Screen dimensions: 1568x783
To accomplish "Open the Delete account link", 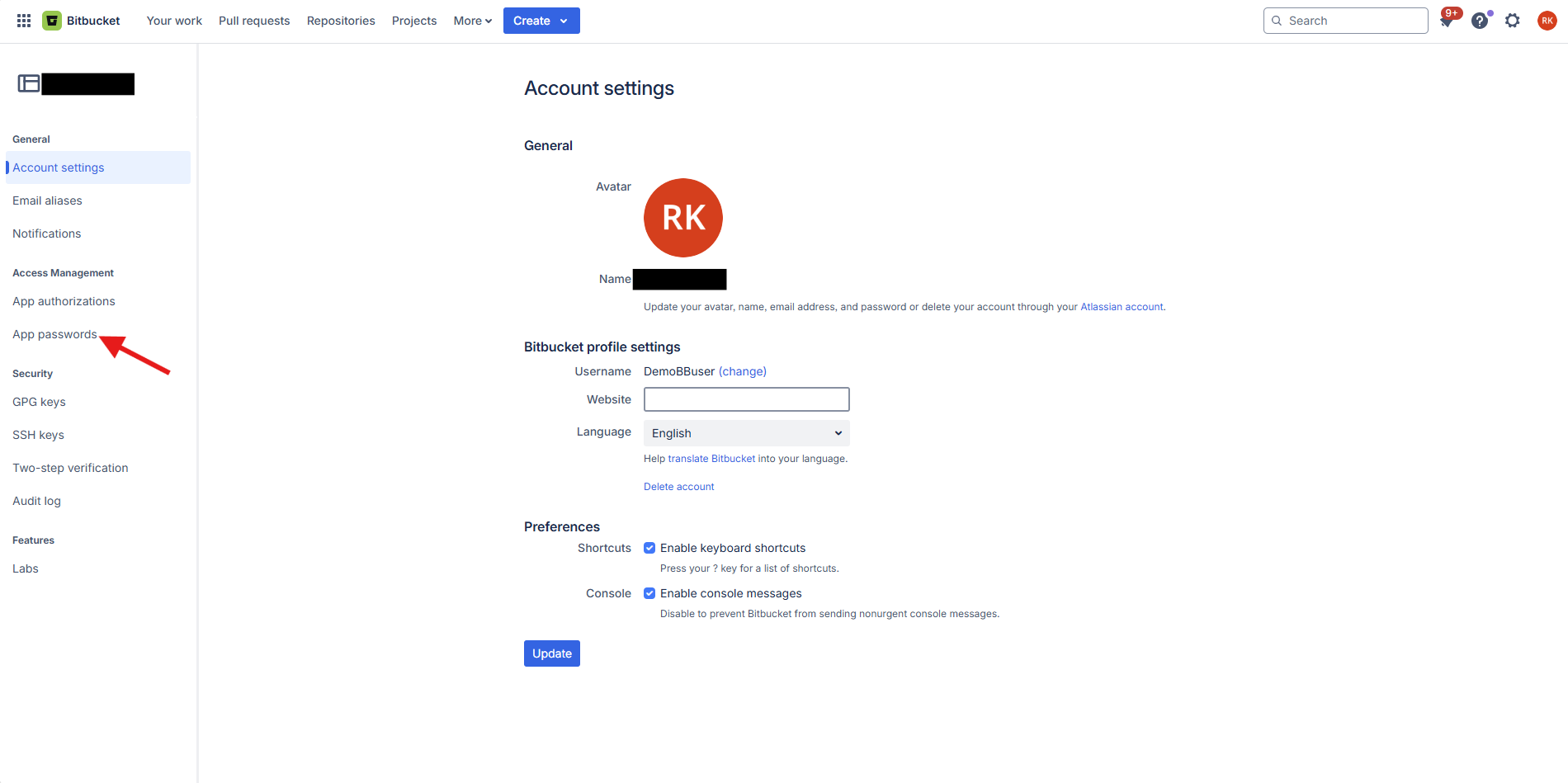I will tap(678, 486).
